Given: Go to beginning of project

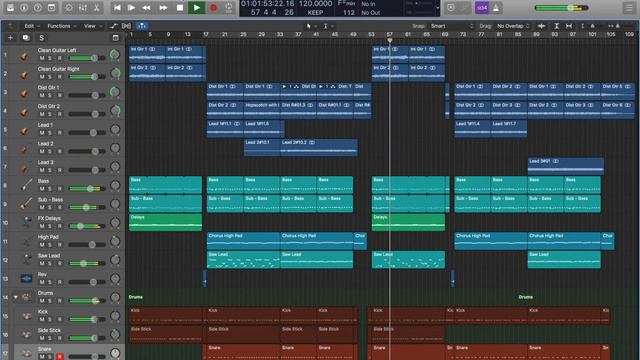Looking at the screenshot, I should coord(117,8).
